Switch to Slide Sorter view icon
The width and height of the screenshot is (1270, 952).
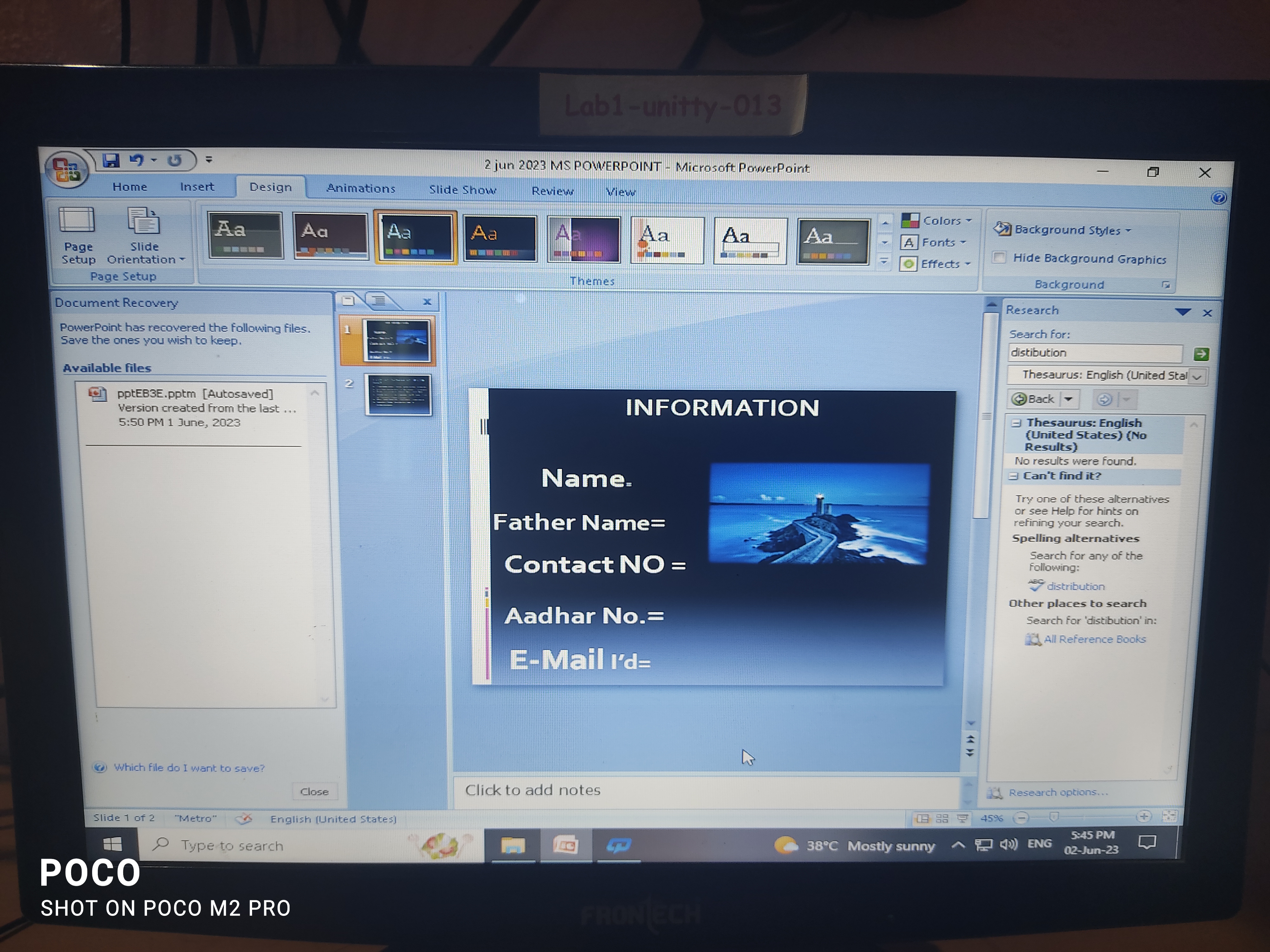(942, 818)
